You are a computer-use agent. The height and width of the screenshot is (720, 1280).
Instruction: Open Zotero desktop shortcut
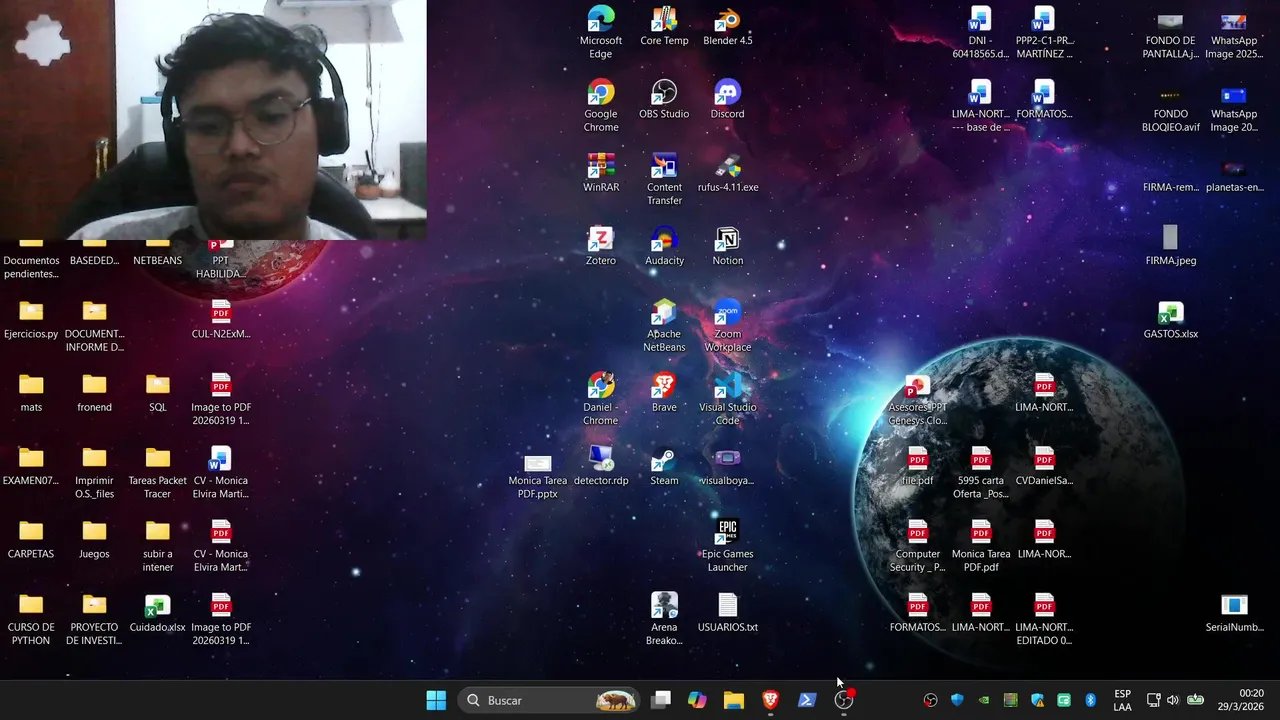[601, 246]
